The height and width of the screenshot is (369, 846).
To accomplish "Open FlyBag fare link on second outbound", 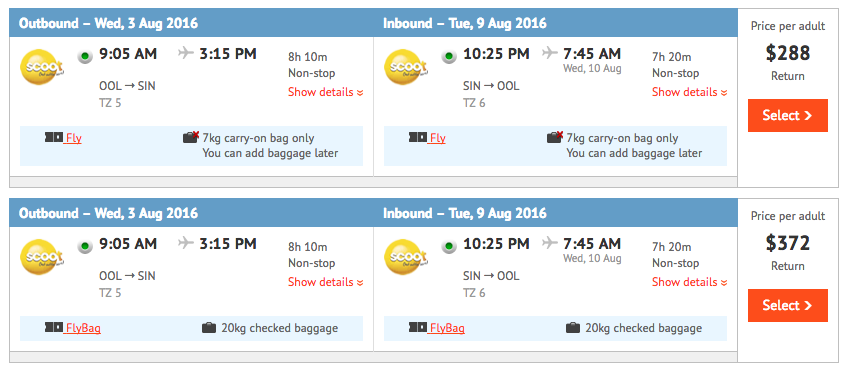I will pos(83,328).
